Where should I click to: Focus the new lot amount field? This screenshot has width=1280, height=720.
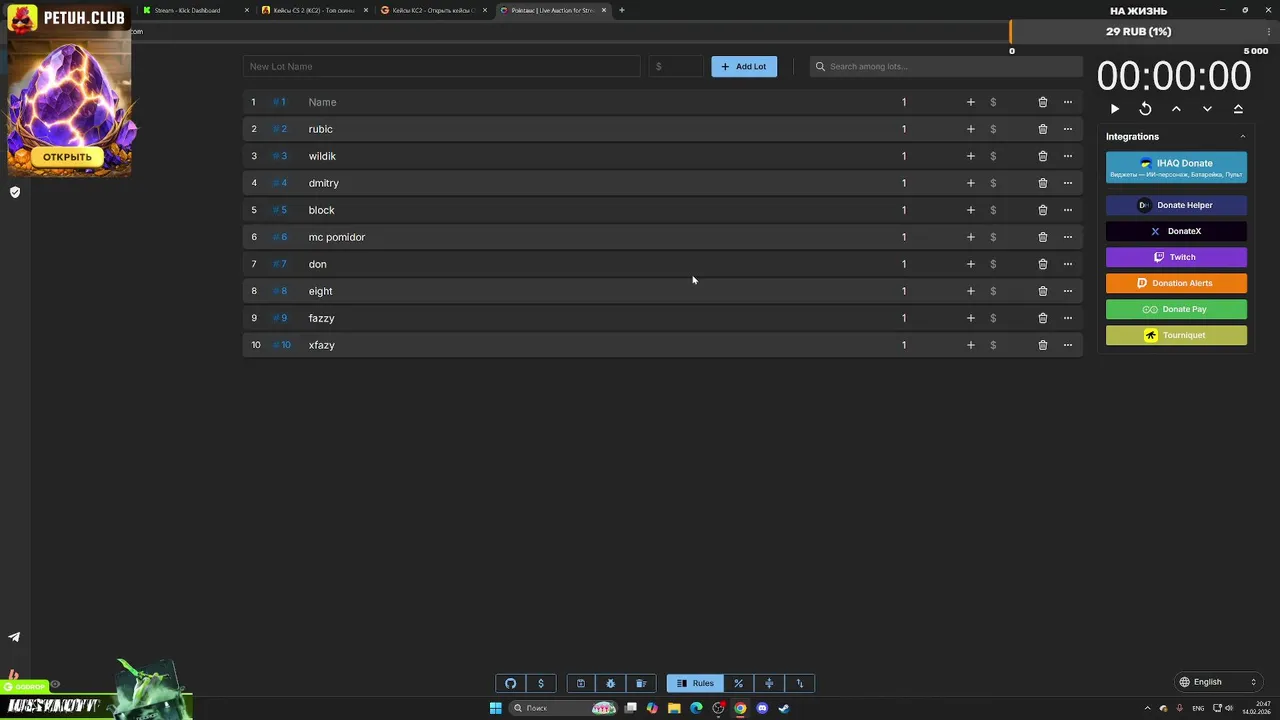click(676, 66)
